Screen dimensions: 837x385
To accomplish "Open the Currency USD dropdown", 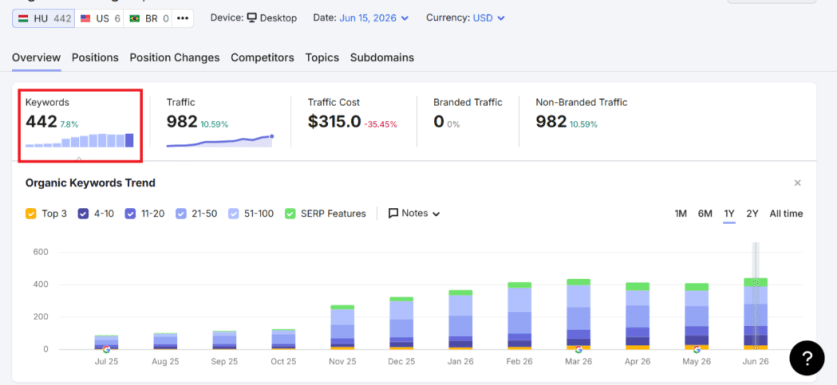I will pyautogui.click(x=488, y=18).
